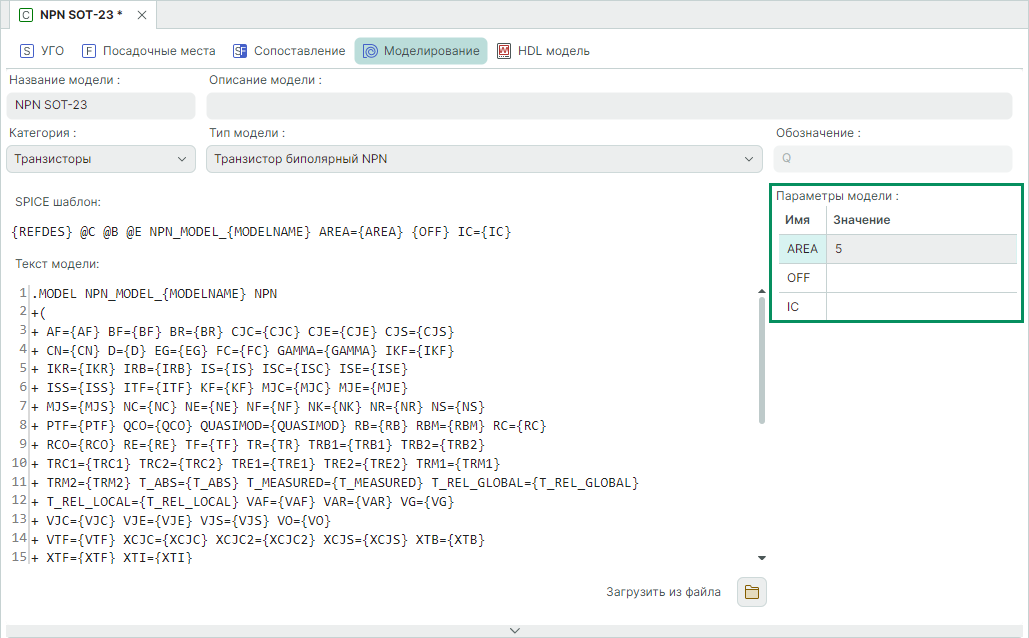
Task: Click the OFF parameter value cell
Action: pyautogui.click(x=920, y=278)
